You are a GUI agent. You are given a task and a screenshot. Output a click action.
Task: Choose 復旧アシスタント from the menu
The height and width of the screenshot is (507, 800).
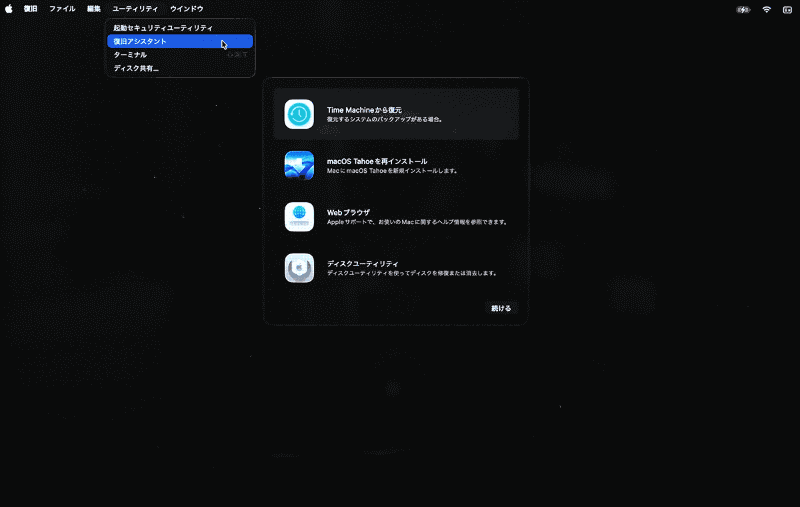pos(180,41)
